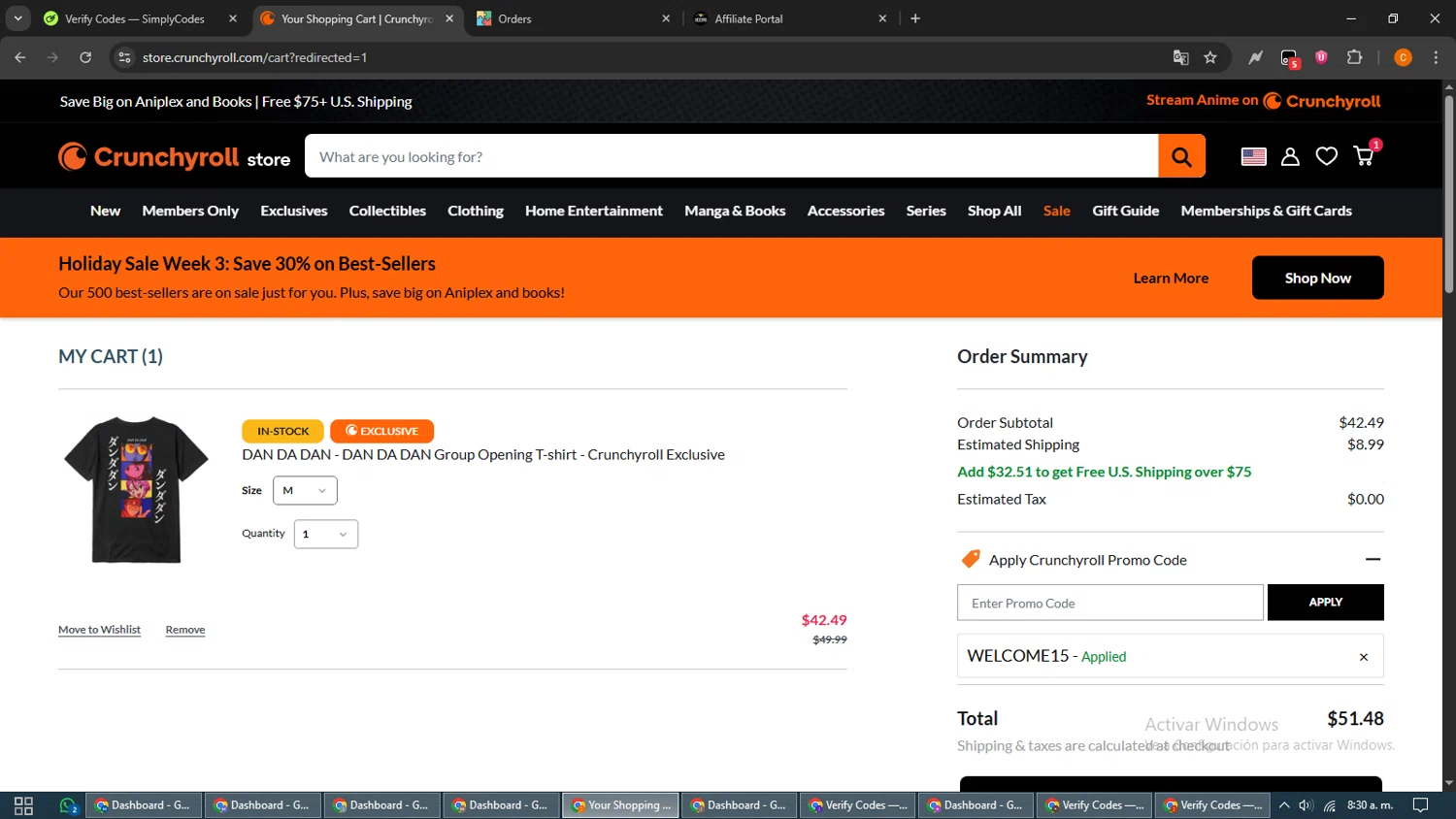
Task: Open the WhatsApp taskbar icon
Action: tap(68, 805)
